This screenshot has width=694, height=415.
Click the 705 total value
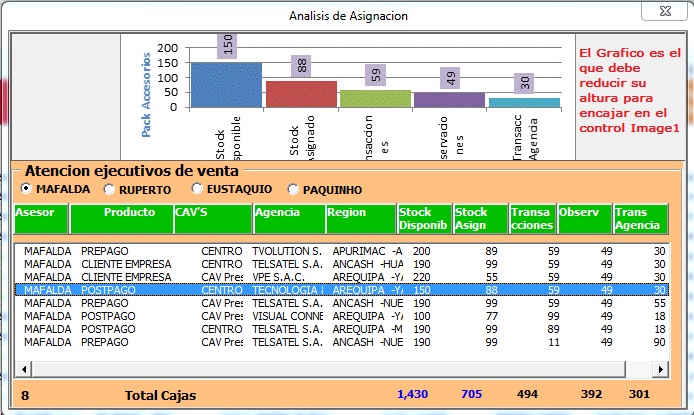pyautogui.click(x=471, y=394)
